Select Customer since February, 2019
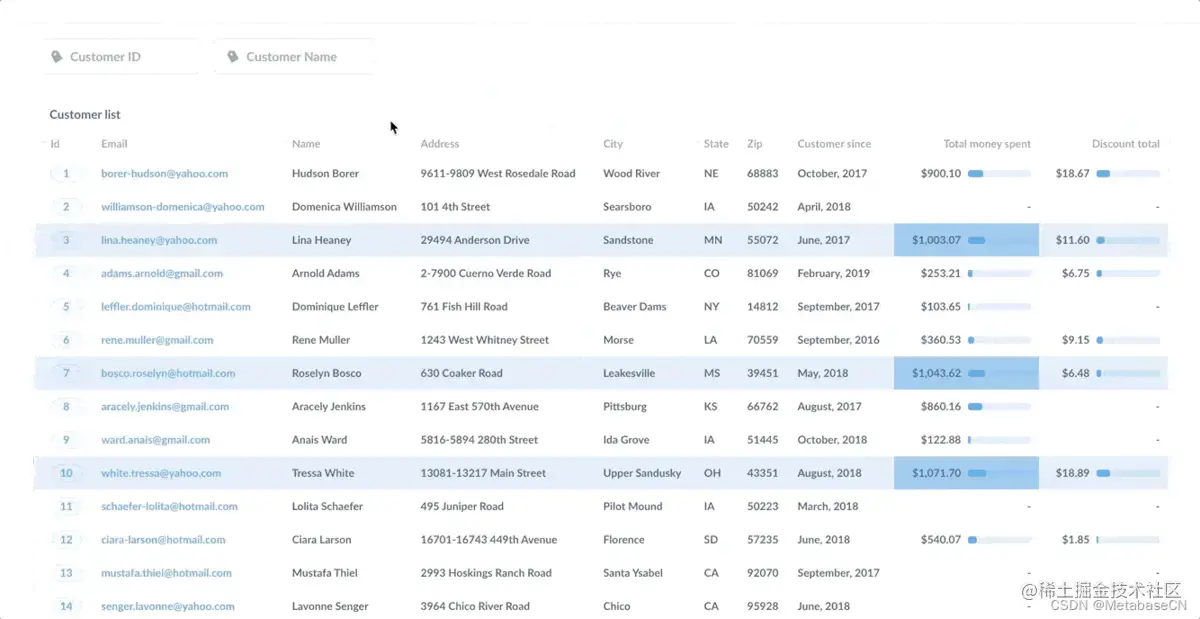Screen dimensions: 1200x619 tap(833, 273)
